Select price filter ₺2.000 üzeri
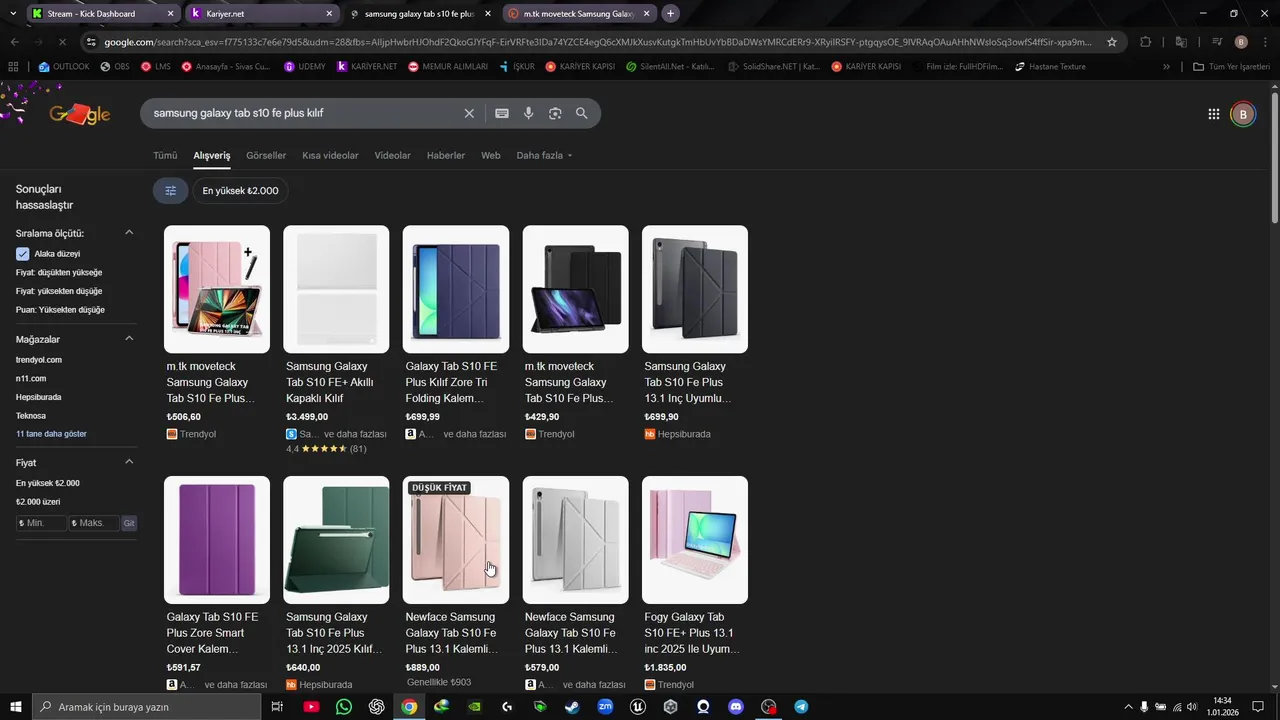 click(38, 502)
